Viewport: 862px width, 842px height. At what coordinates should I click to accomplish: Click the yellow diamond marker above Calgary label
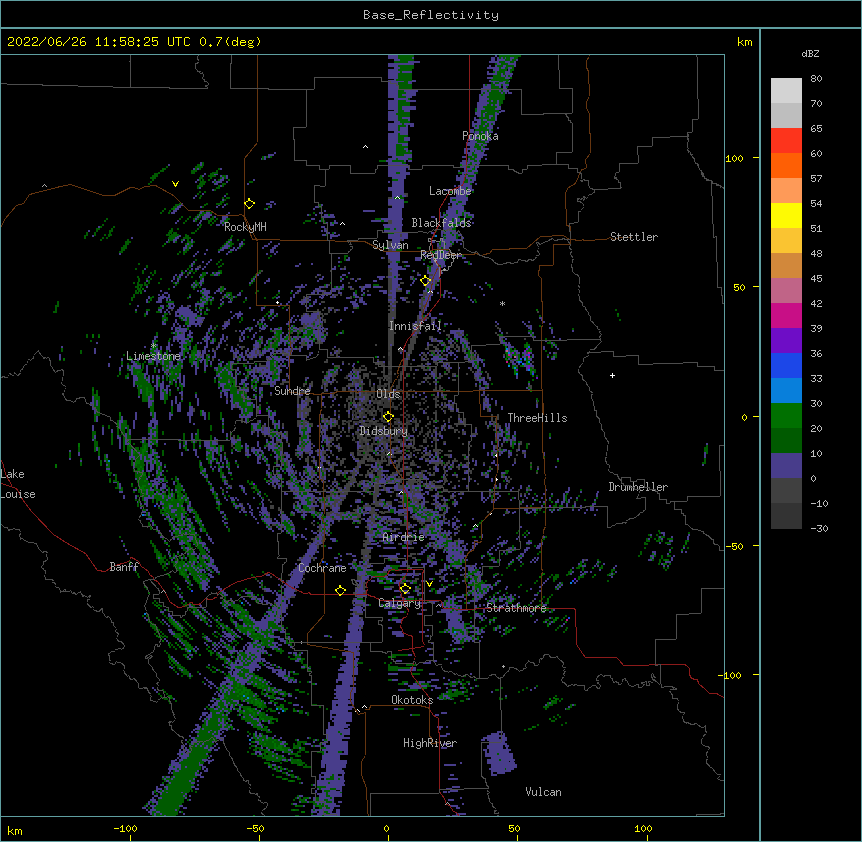[x=405, y=589]
